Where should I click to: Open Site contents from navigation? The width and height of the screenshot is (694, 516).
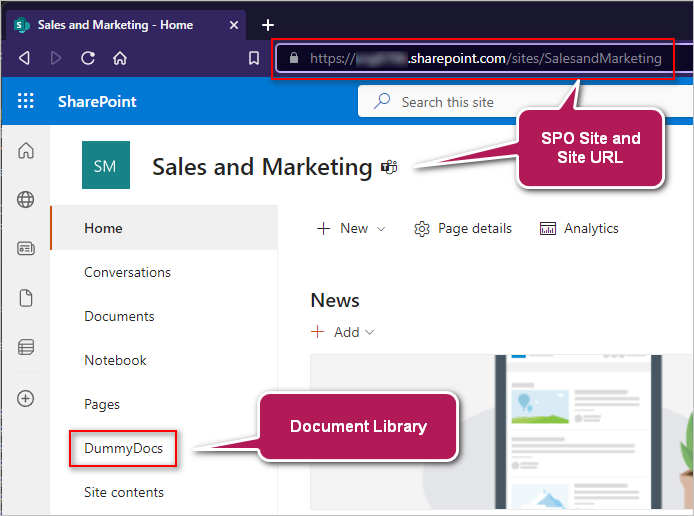click(x=123, y=492)
